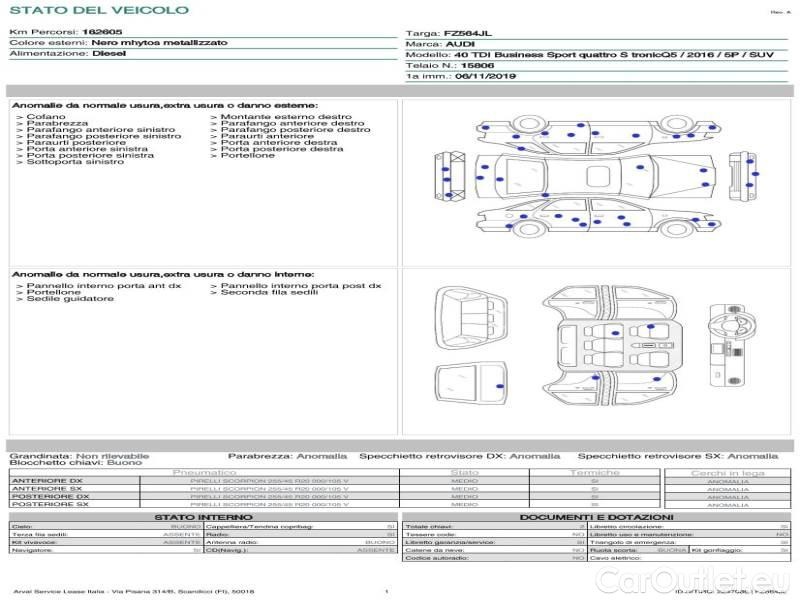This screenshot has height=600, width=800.
Task: Click the rear-view car diagram right of exterior top view
Action: tap(742, 176)
